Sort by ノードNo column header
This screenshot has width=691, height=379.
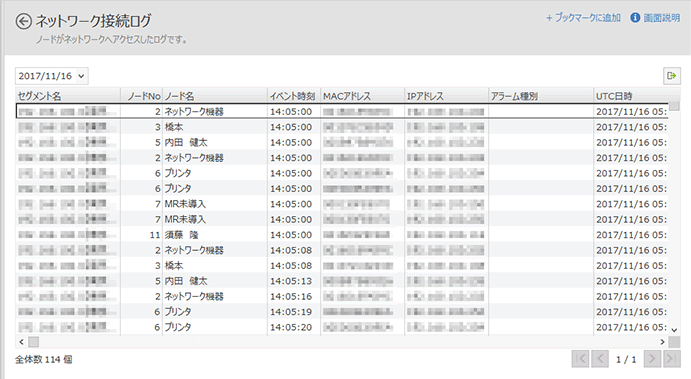pos(141,96)
